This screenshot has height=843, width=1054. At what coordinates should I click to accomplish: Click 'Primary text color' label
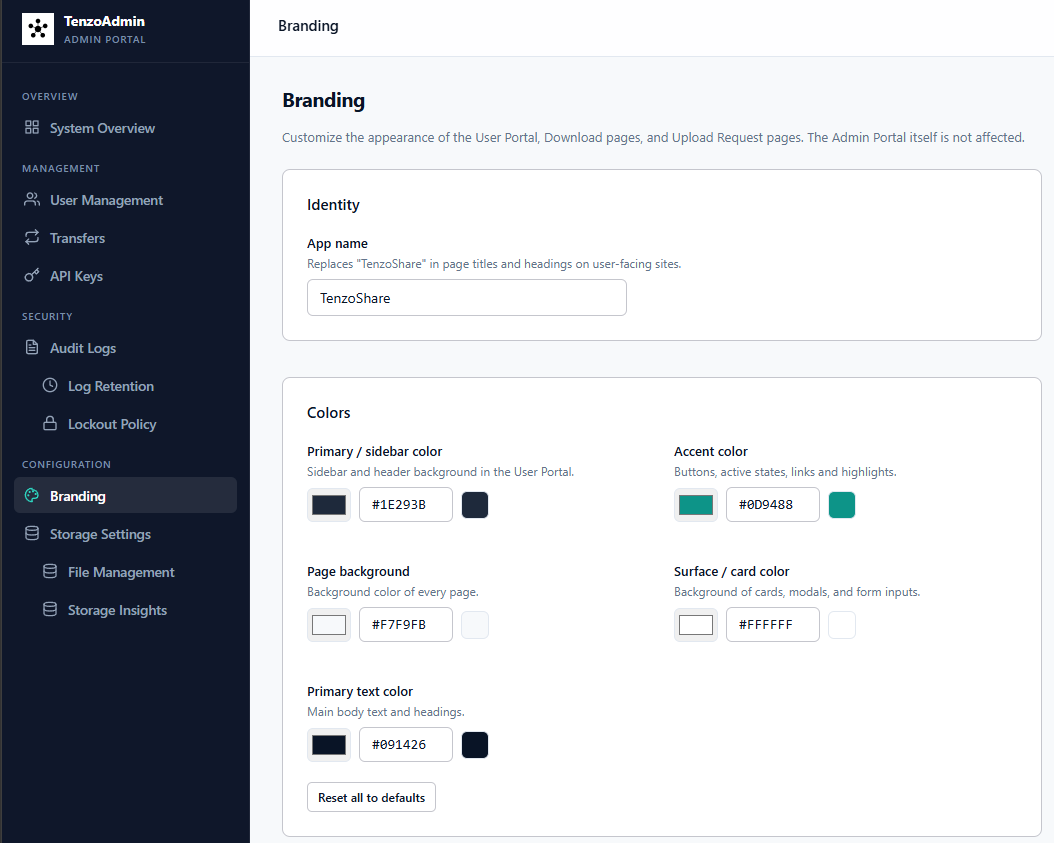click(x=360, y=691)
